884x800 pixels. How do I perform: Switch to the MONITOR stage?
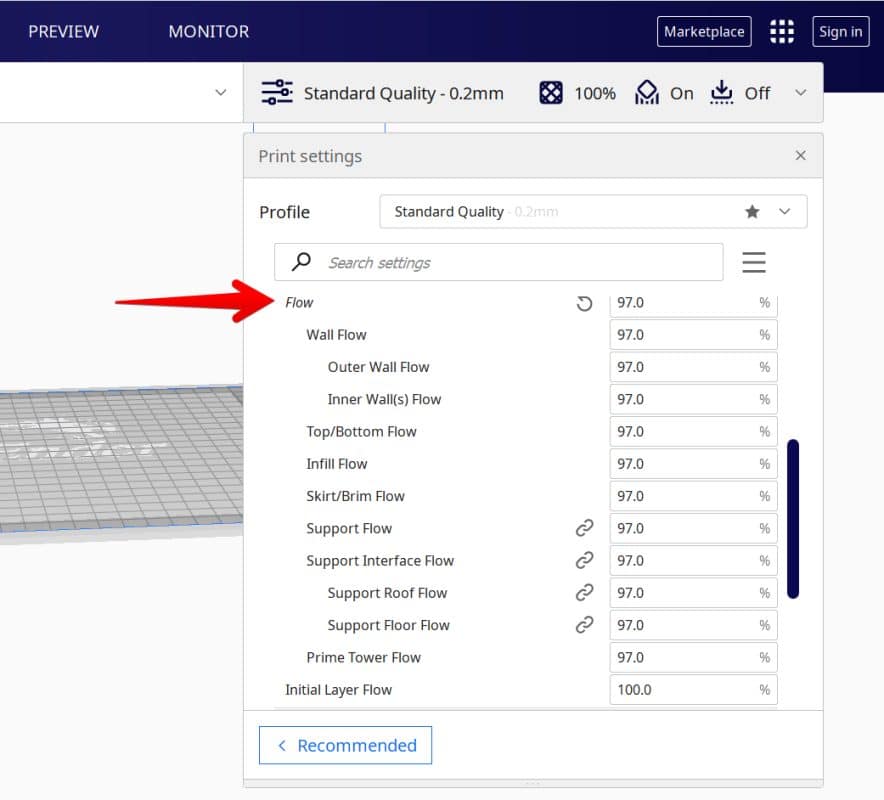point(208,32)
